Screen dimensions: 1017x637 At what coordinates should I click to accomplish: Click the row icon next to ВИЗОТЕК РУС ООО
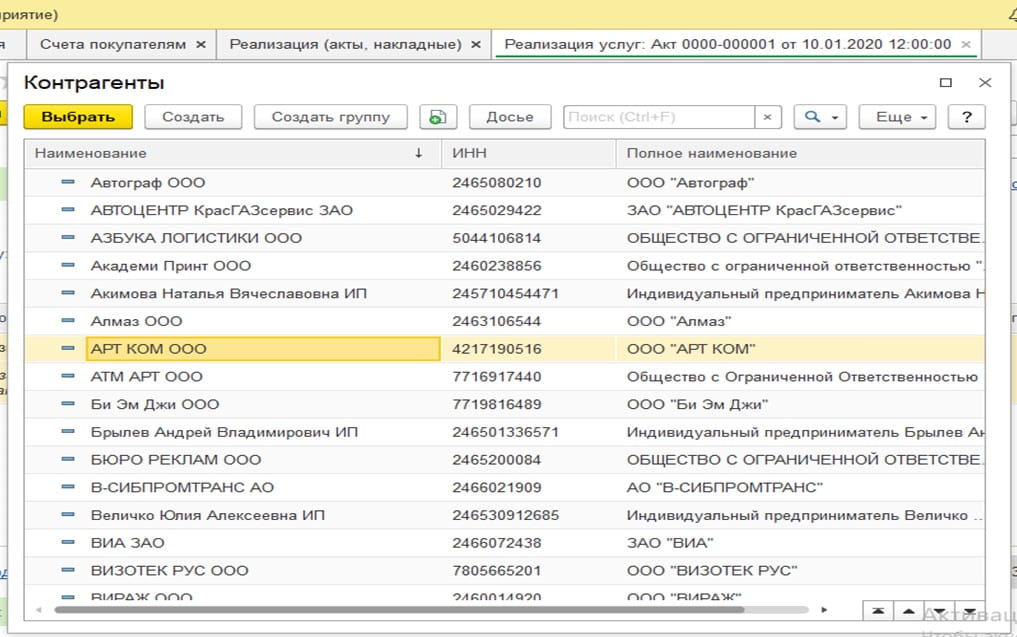67,570
